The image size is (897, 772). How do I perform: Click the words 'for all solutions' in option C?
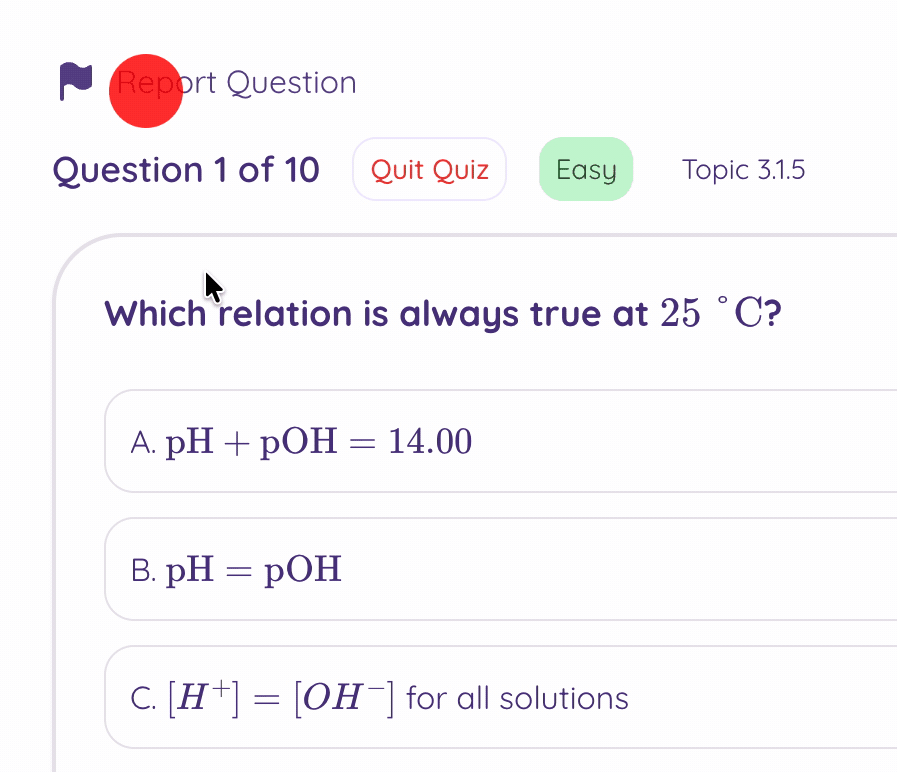click(518, 697)
